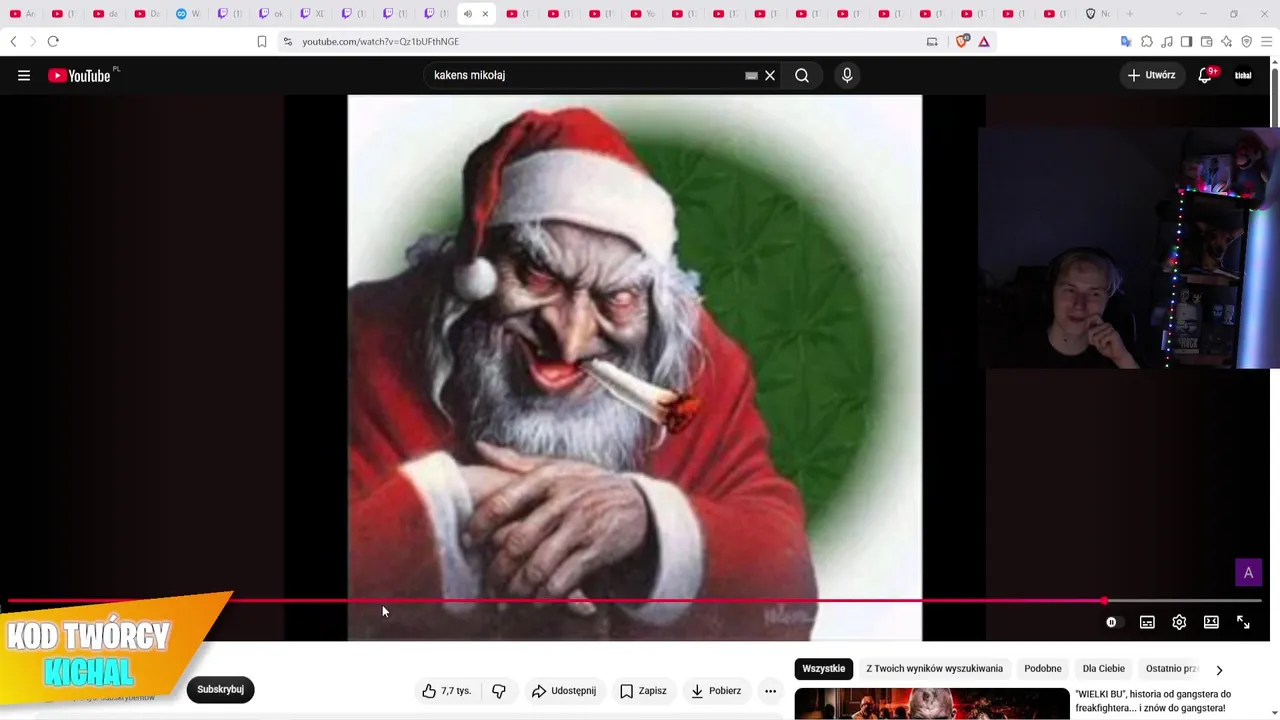Toggle the browser sidebar panel
The image size is (1280, 720).
pos(1186,41)
